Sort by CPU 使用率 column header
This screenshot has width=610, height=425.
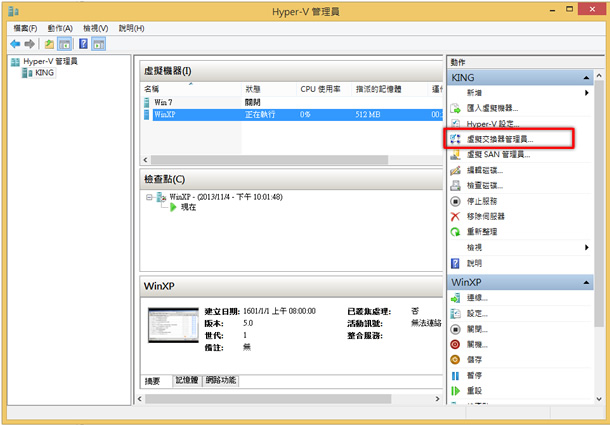pyautogui.click(x=324, y=89)
